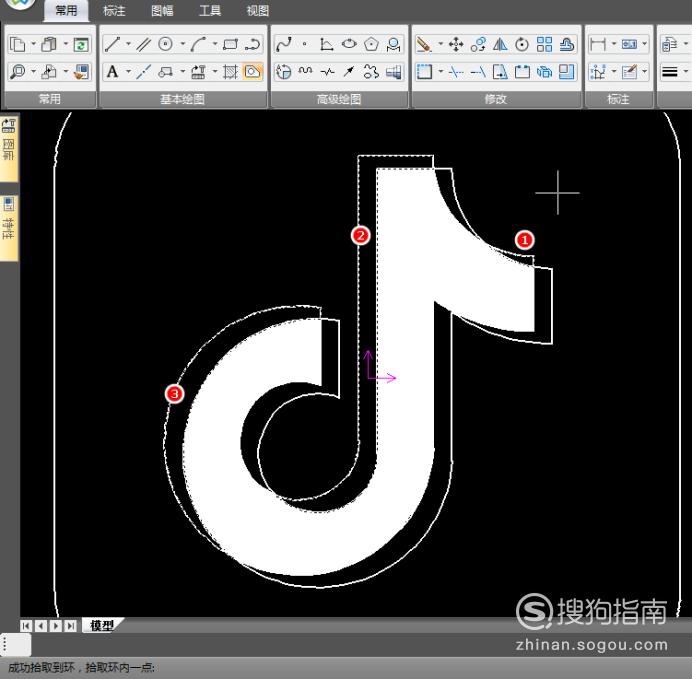Select the 模型 layout tab
This screenshot has height=679, width=692.
(x=102, y=625)
